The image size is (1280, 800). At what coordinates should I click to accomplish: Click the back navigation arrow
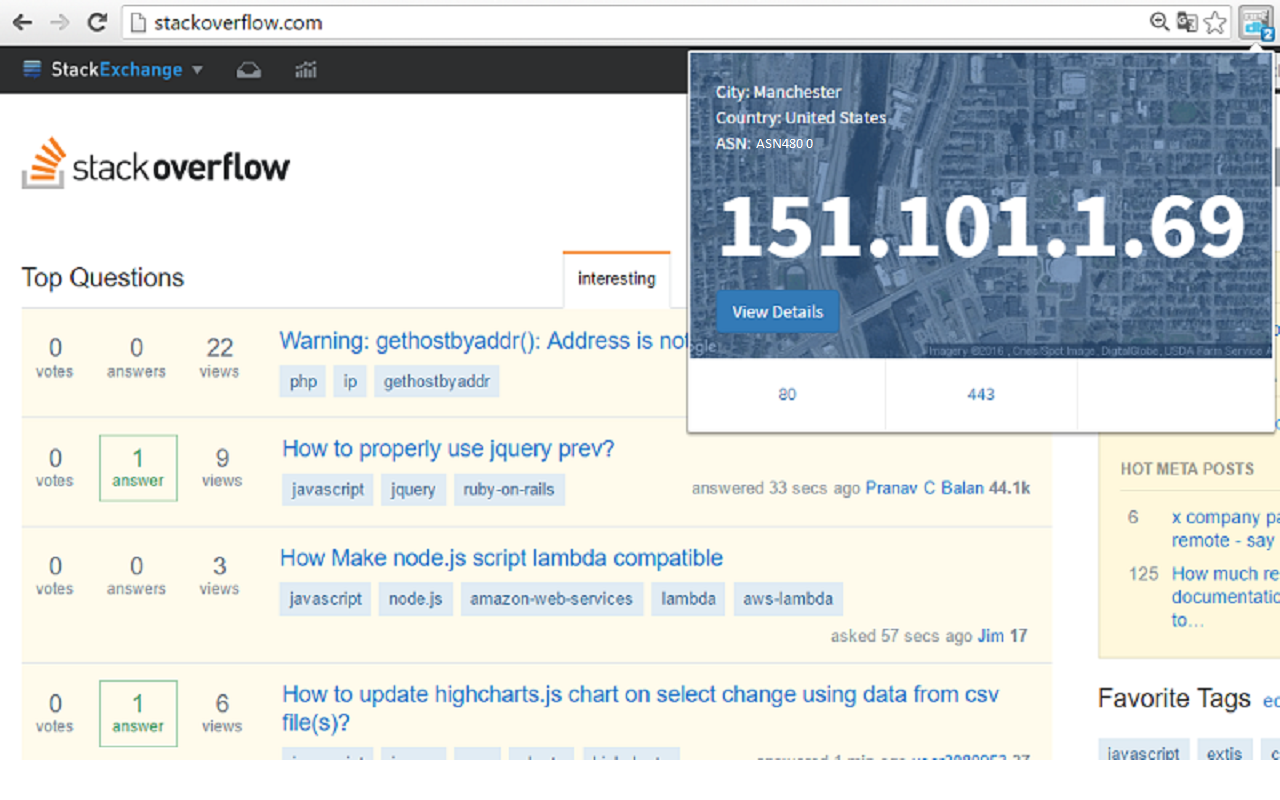pyautogui.click(x=22, y=22)
